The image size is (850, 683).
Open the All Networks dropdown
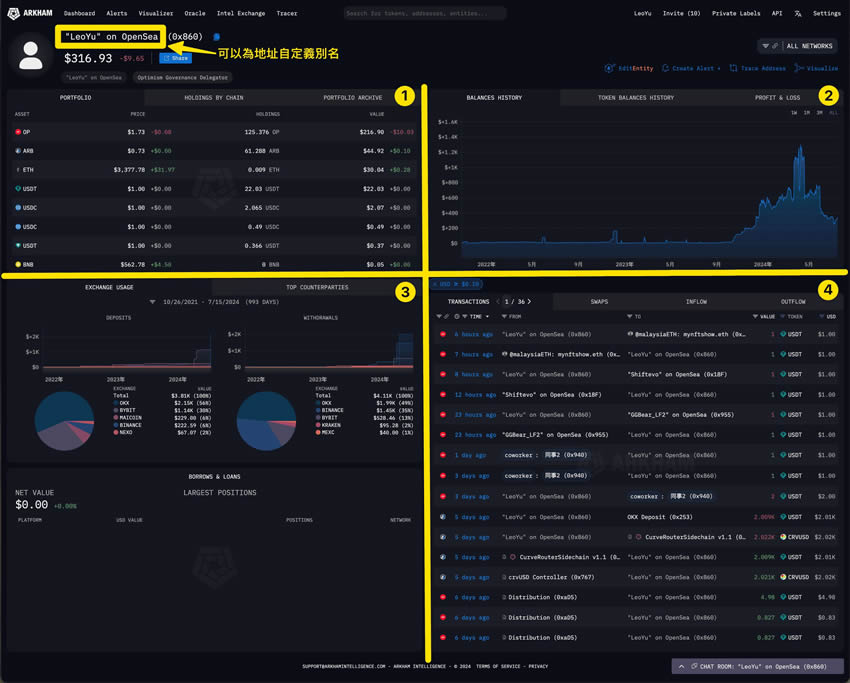click(797, 46)
